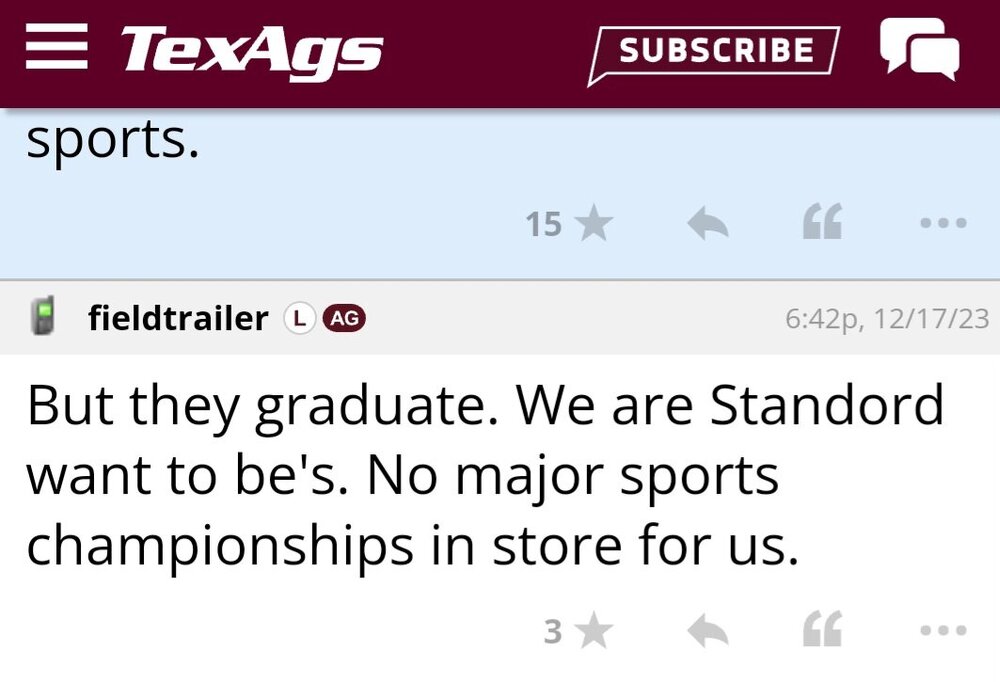The width and height of the screenshot is (1000, 682).
Task: Star fieldtrailer's post with 3 stars
Action: (x=594, y=631)
